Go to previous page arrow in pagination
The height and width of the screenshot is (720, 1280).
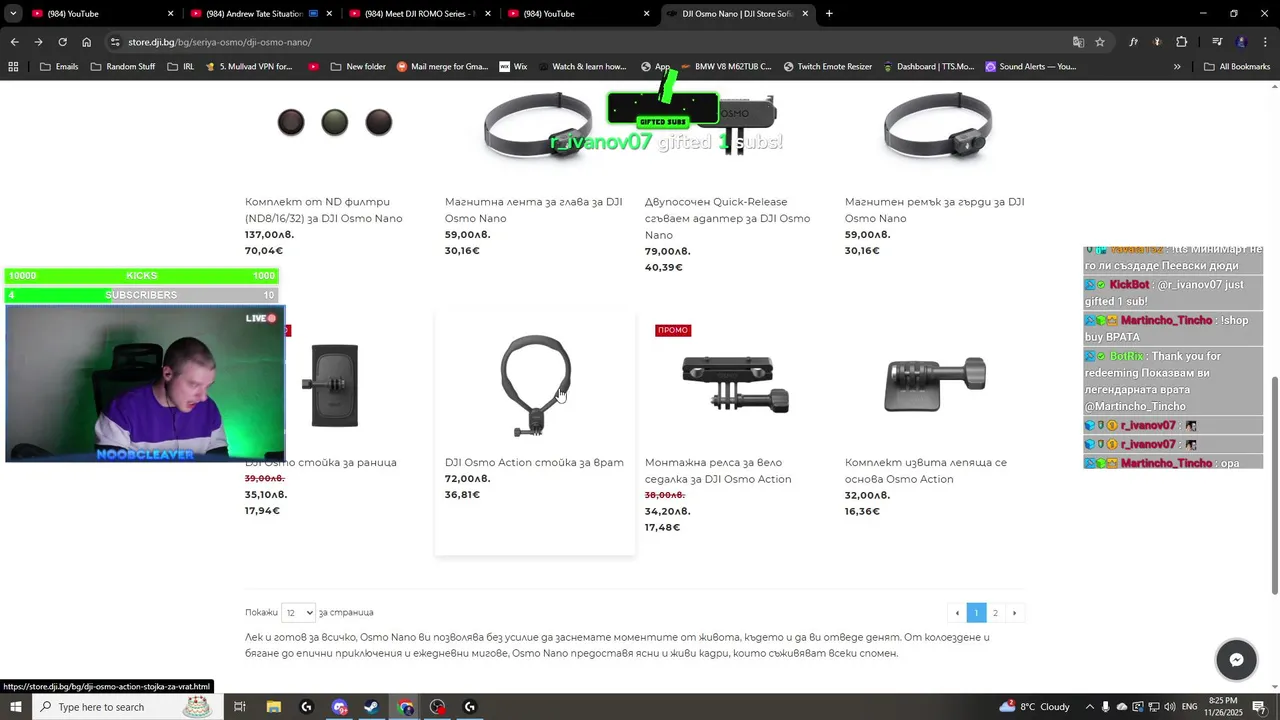point(957,613)
